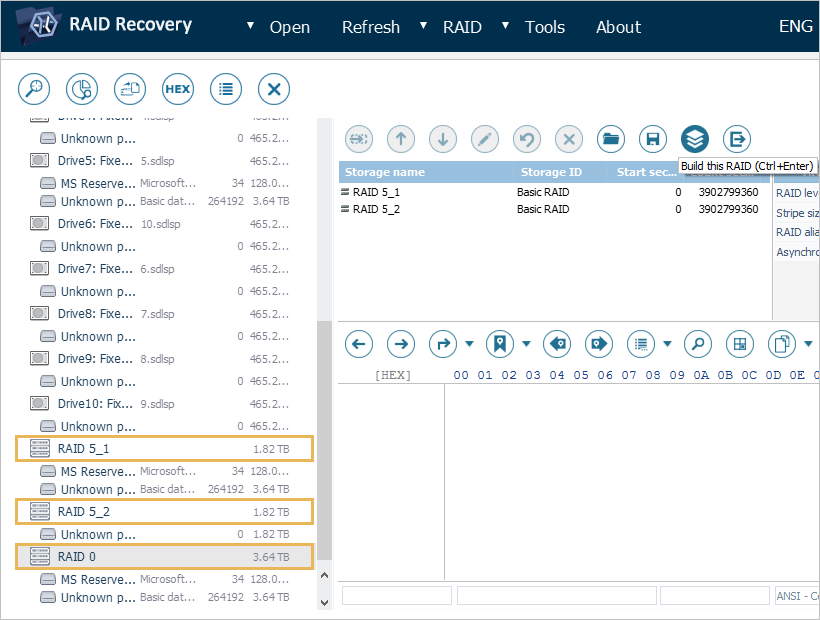Image resolution: width=820 pixels, height=620 pixels.
Task: Open the HEX viewer from left toolbar
Action: coord(178,89)
